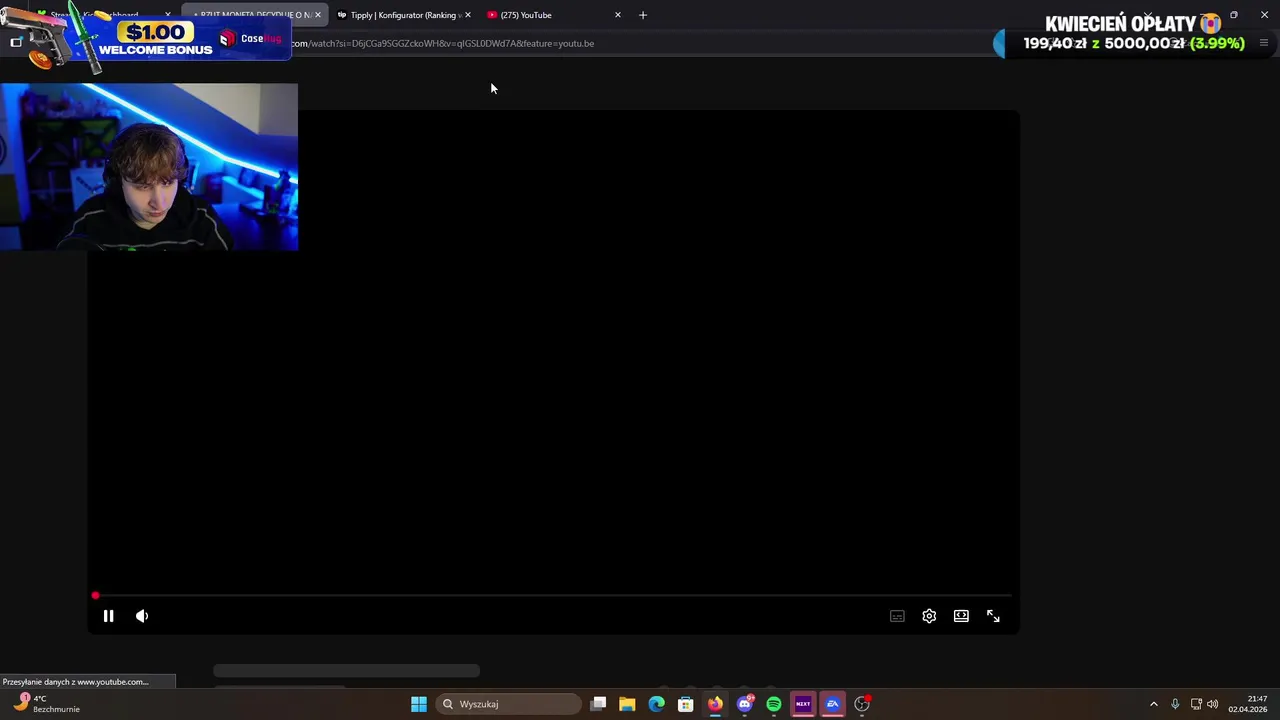The width and height of the screenshot is (1280, 720).
Task: Open a new browser tab
Action: click(x=643, y=15)
